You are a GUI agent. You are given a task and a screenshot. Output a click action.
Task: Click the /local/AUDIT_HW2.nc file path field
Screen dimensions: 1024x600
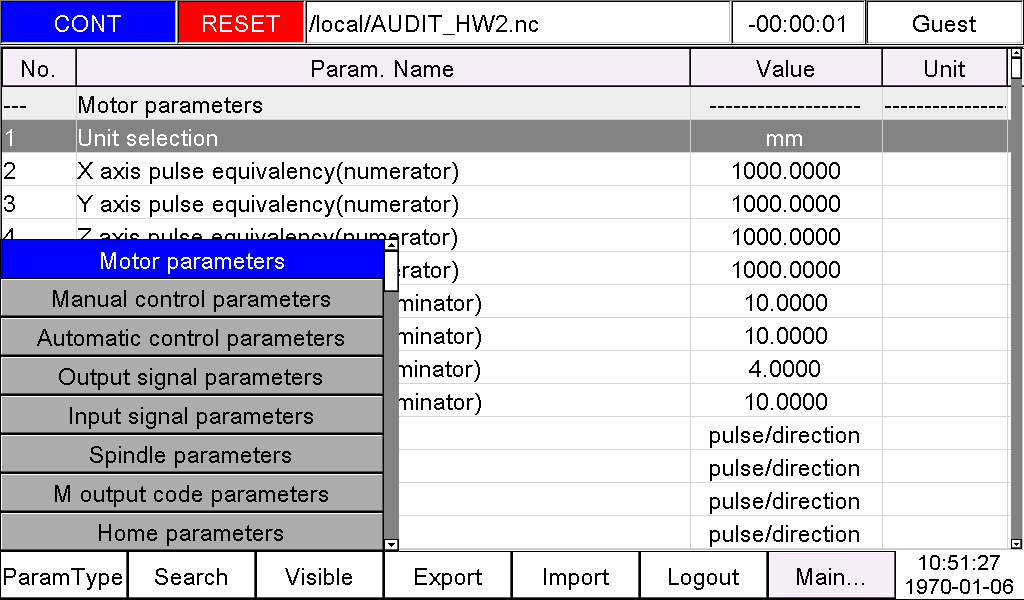coord(517,24)
